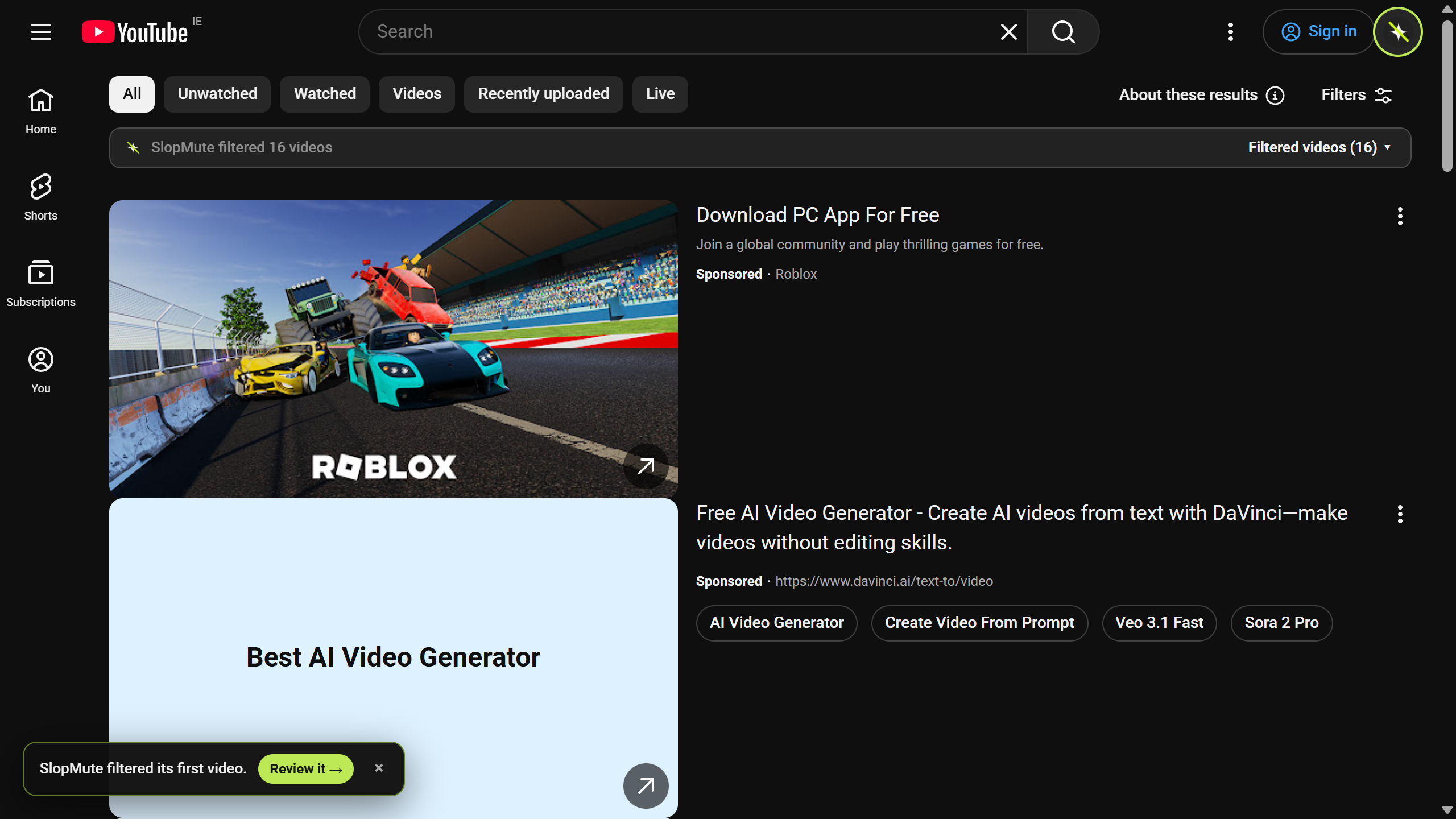Viewport: 1456px width, 819px height.
Task: Click the Sign in button
Action: pyautogui.click(x=1318, y=32)
